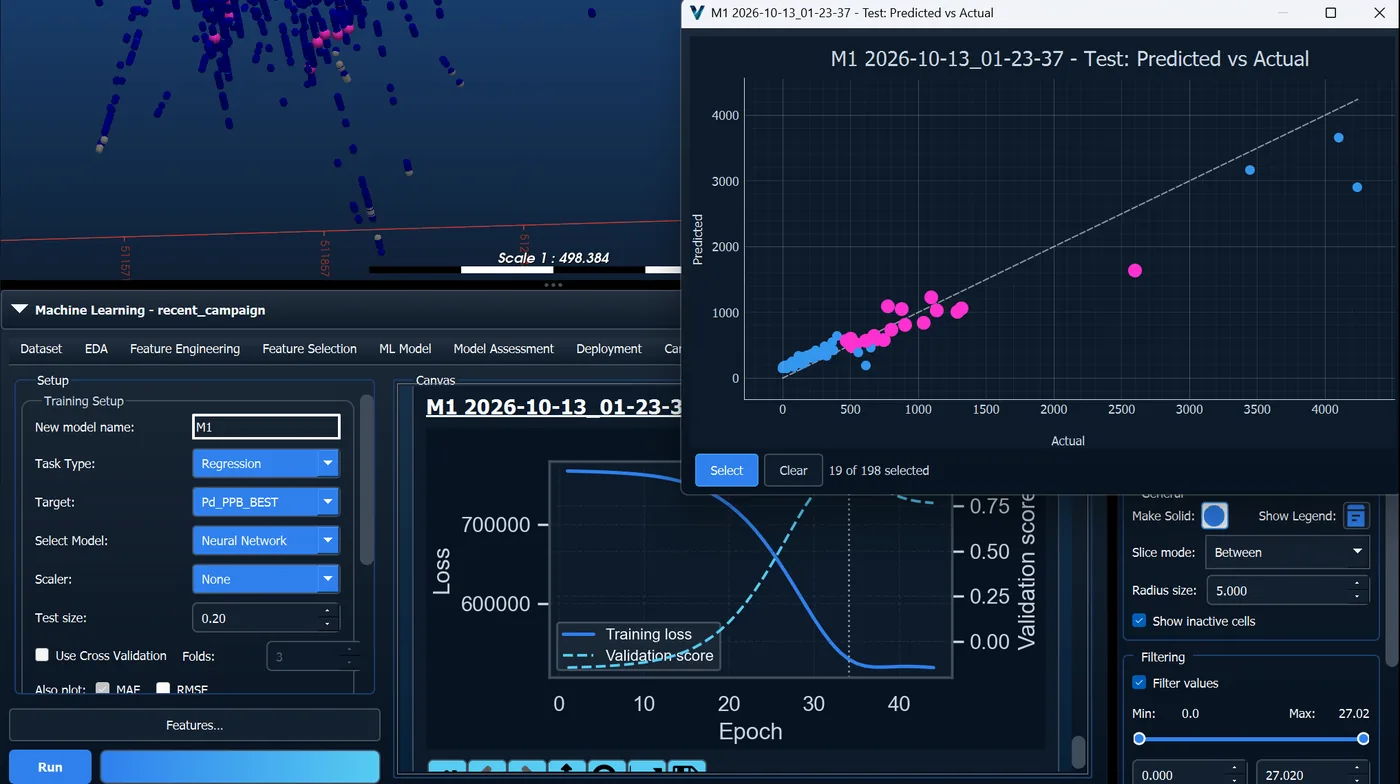
Task: Switch to the Dataset tab
Action: (x=41, y=349)
